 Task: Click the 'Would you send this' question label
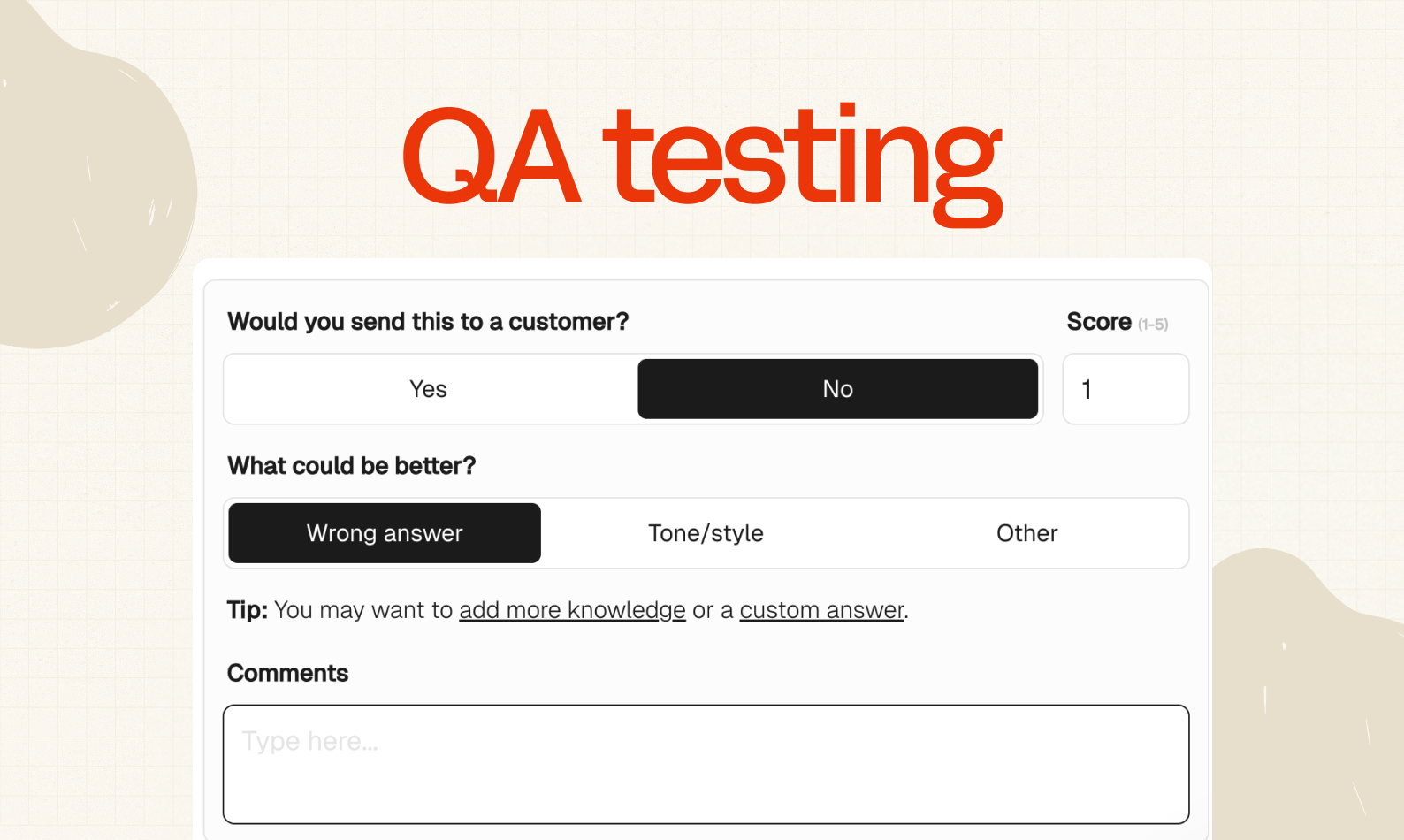pos(428,322)
